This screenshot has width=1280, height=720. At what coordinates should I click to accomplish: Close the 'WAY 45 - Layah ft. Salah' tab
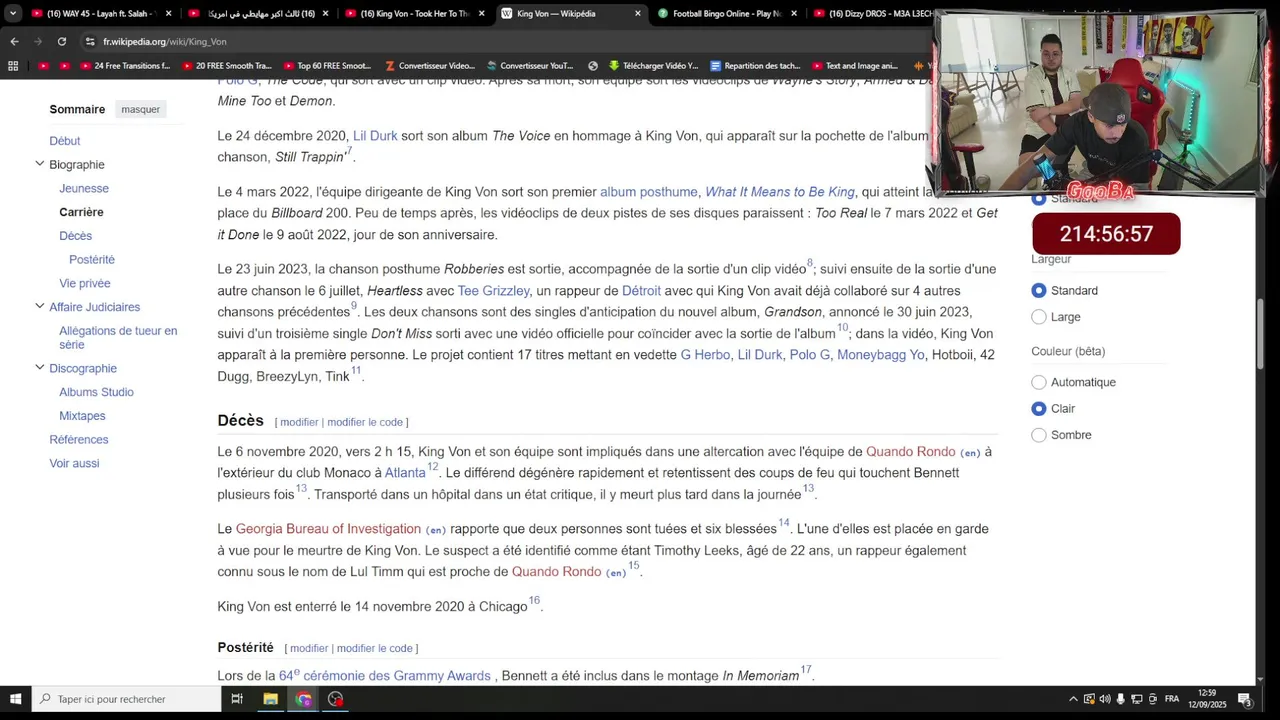168,14
